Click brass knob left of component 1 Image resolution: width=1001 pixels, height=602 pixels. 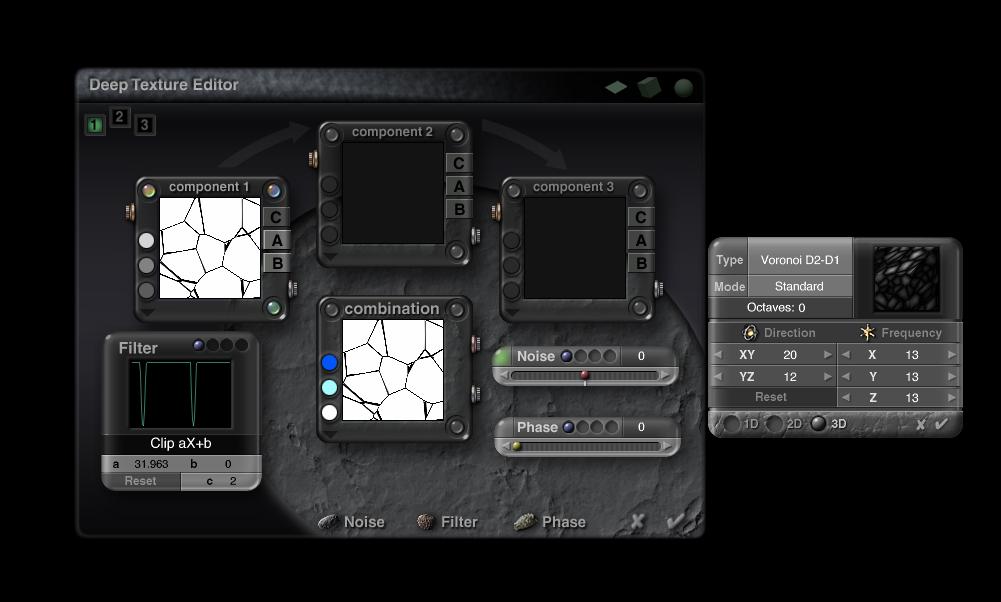pos(130,212)
